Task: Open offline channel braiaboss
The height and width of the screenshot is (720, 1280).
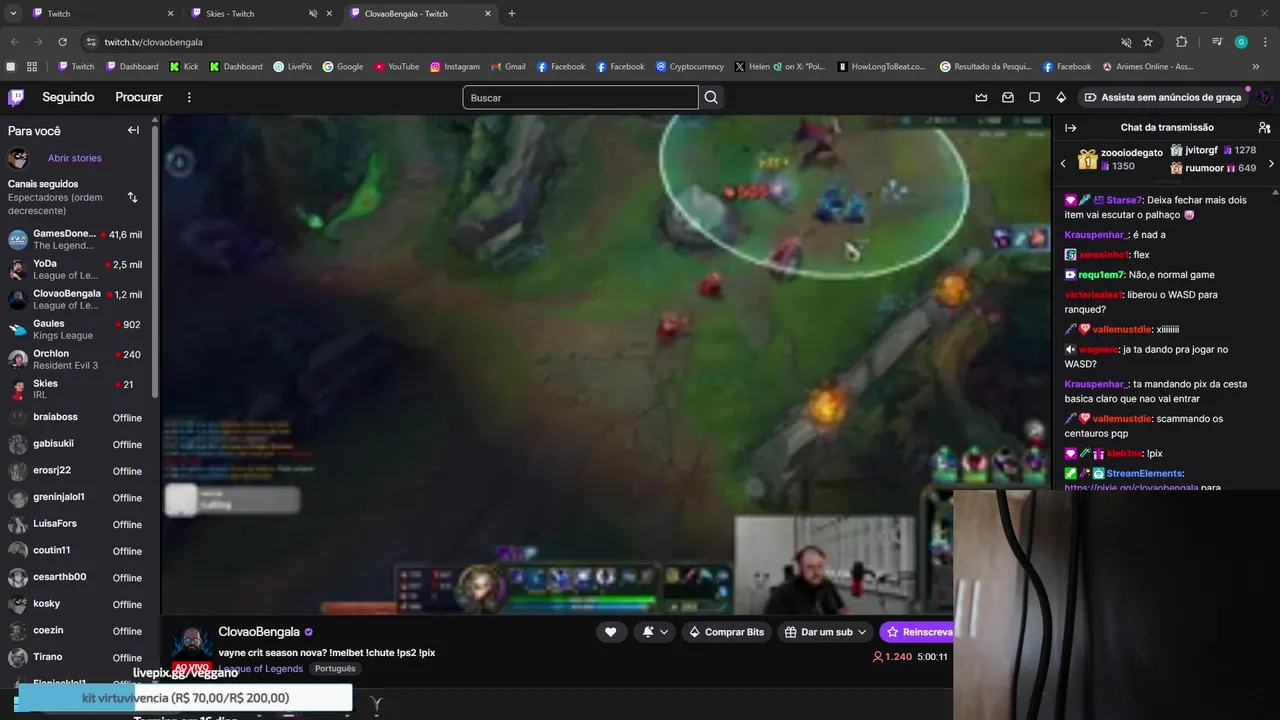Action: click(x=76, y=417)
